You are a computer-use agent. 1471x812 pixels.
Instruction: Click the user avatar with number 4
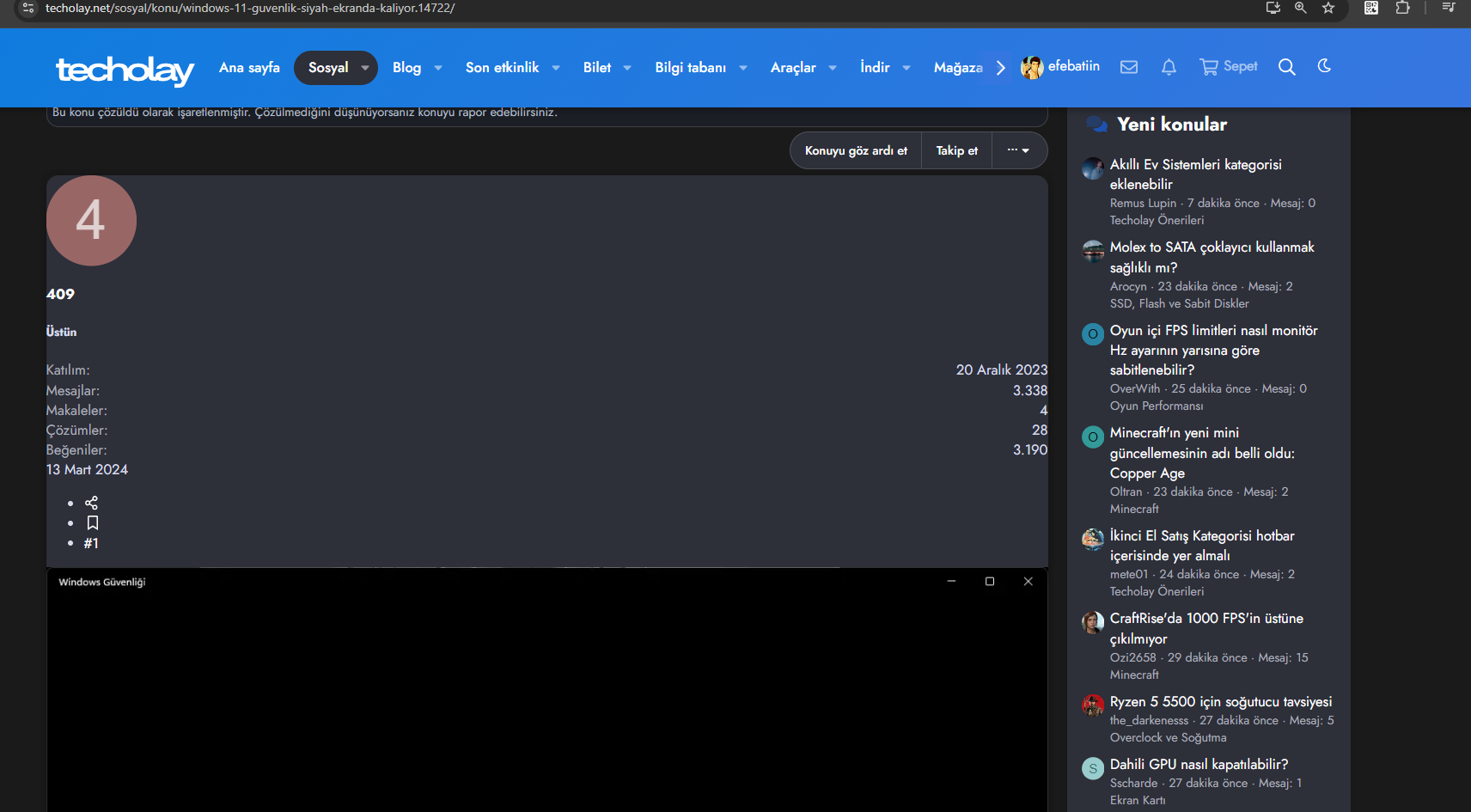coord(91,221)
